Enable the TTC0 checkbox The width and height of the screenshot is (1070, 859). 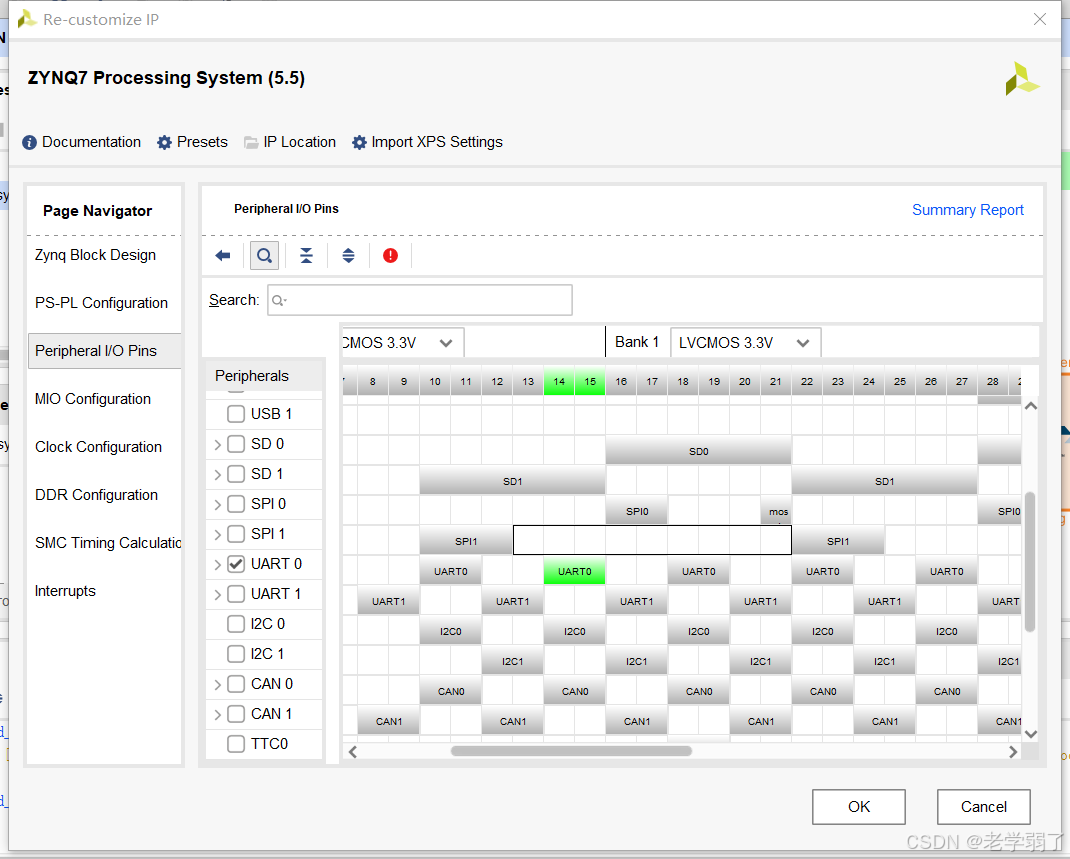(236, 744)
